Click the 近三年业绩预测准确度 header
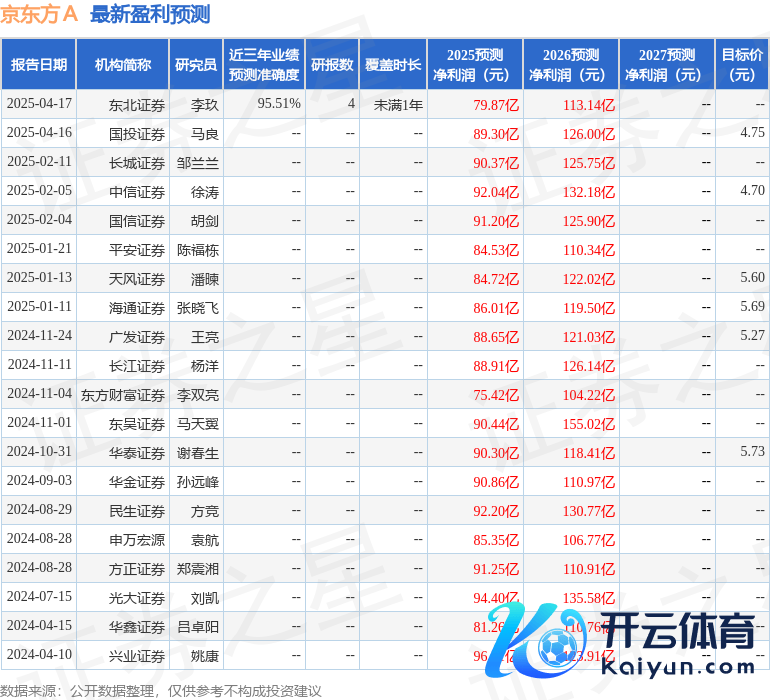This screenshot has height=700, width=770. point(264,64)
